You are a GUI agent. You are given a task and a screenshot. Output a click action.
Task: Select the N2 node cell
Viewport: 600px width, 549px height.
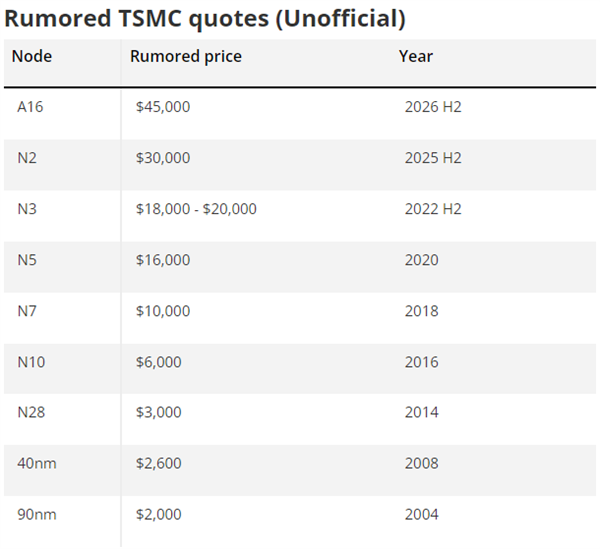(28, 158)
